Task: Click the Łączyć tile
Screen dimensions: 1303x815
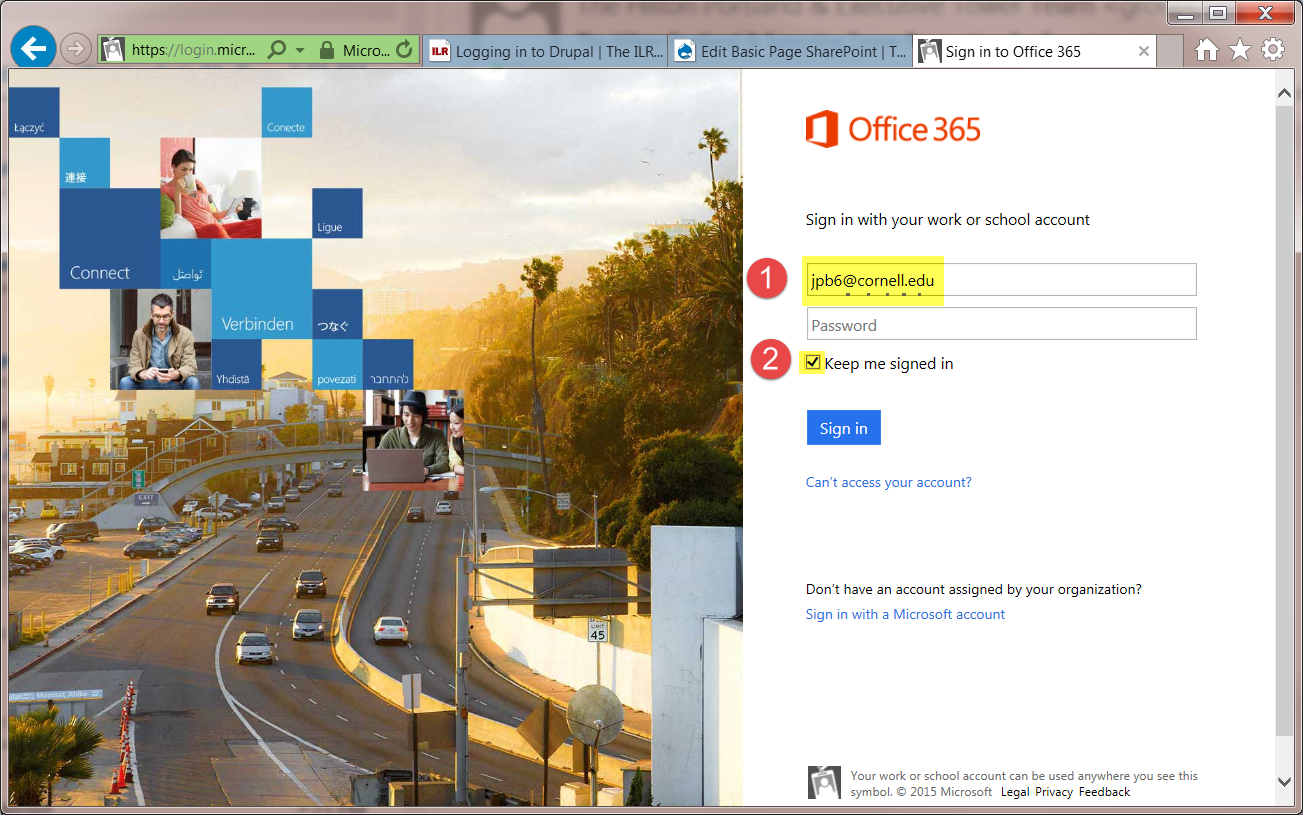Action: click(x=34, y=112)
